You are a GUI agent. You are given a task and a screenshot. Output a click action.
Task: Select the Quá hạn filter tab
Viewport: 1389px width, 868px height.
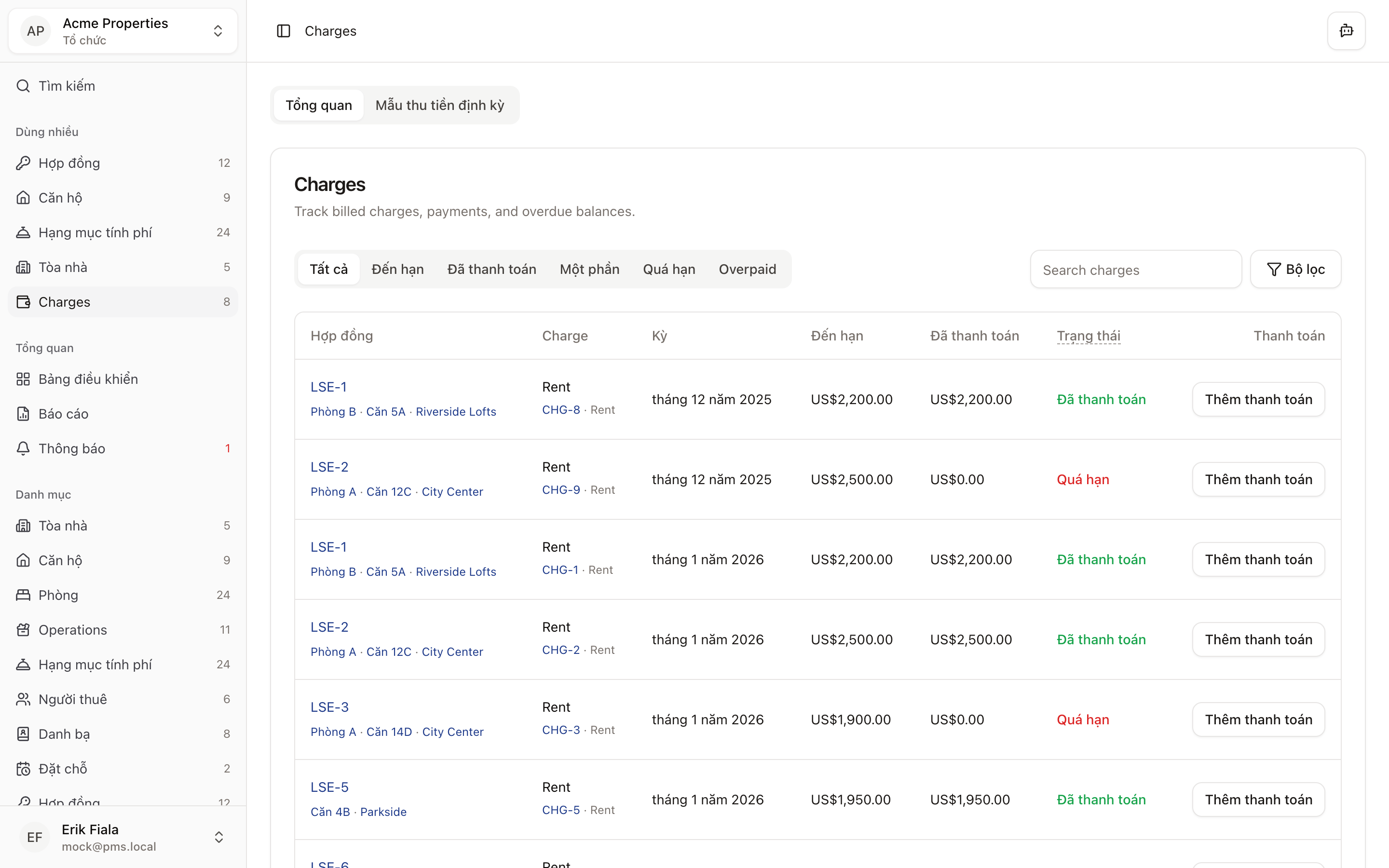pyautogui.click(x=668, y=269)
